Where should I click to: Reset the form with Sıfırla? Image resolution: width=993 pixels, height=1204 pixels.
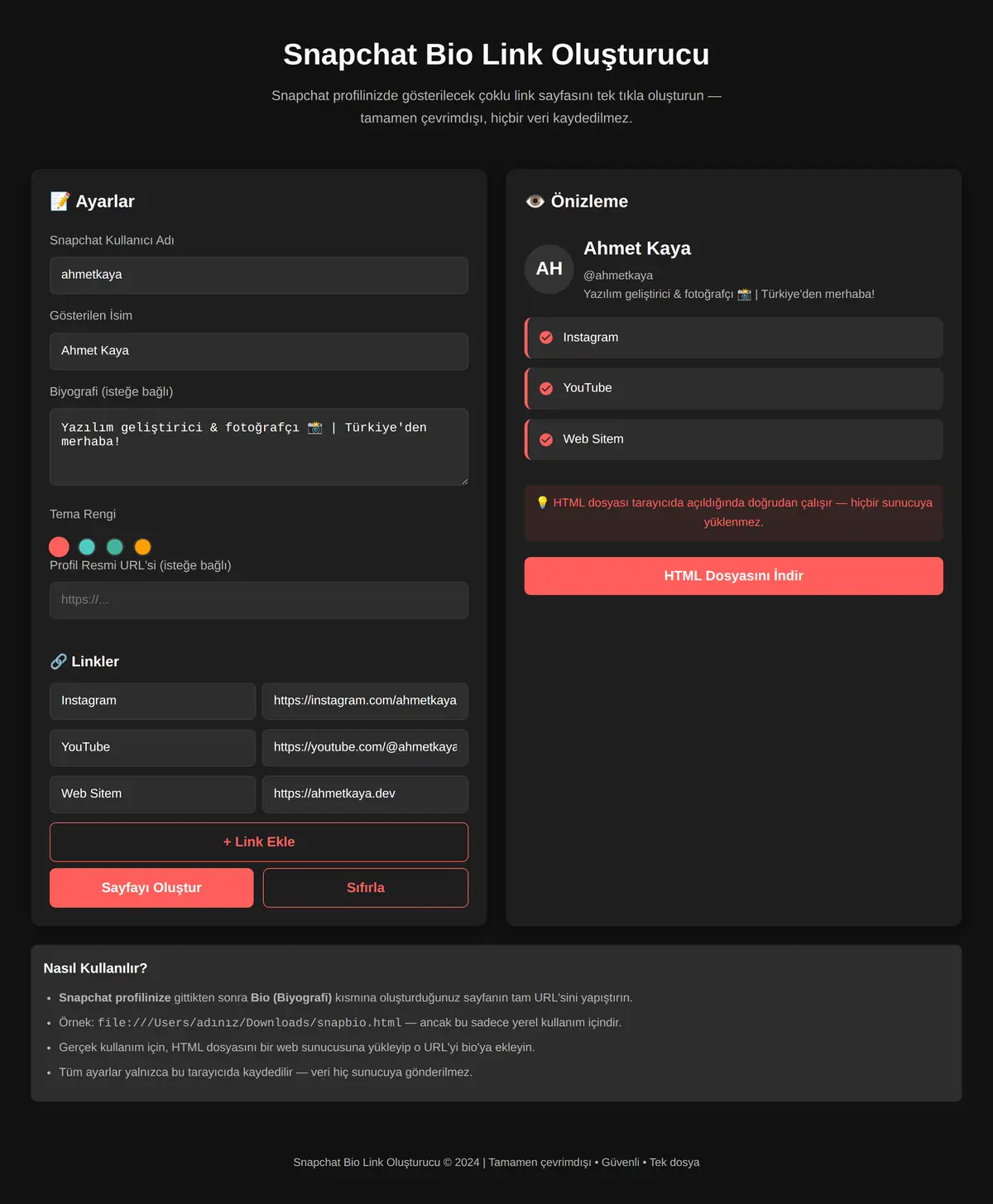[366, 888]
